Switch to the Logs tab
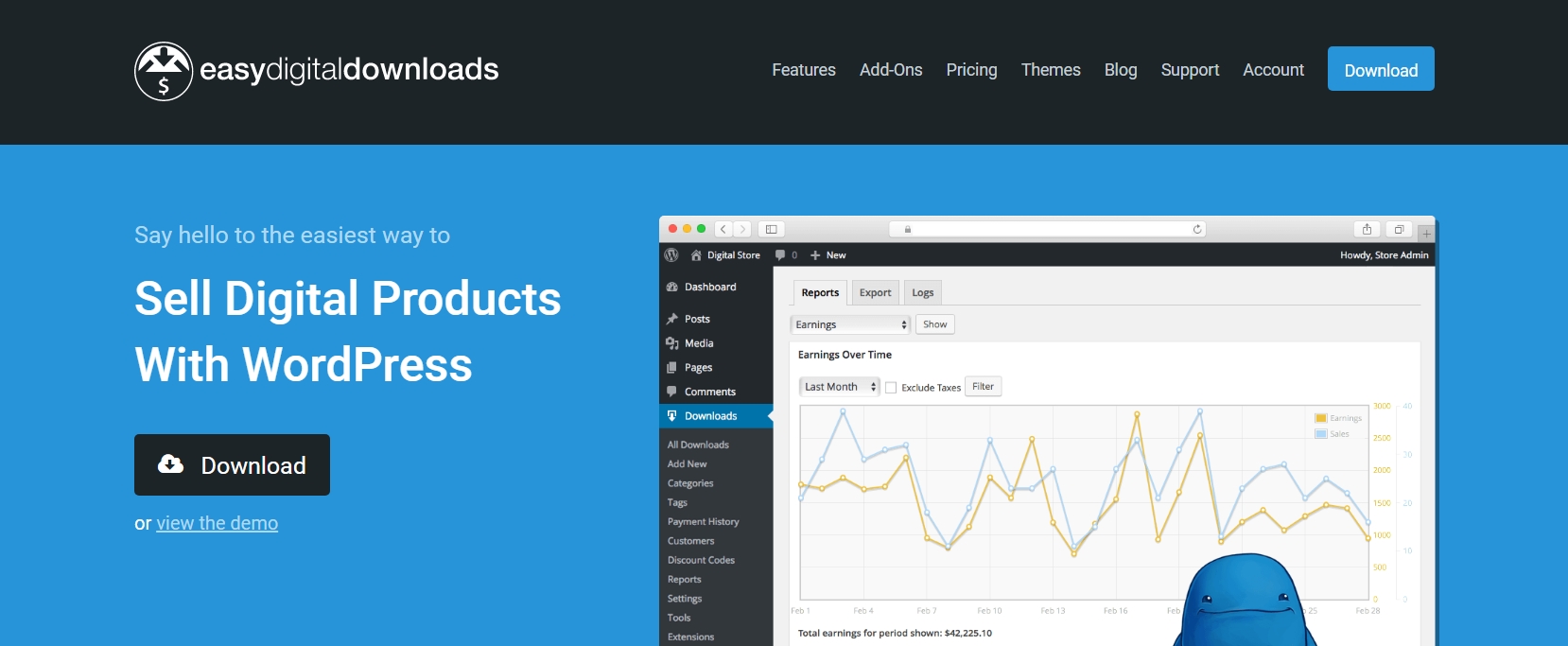1568x646 pixels. 923,293
